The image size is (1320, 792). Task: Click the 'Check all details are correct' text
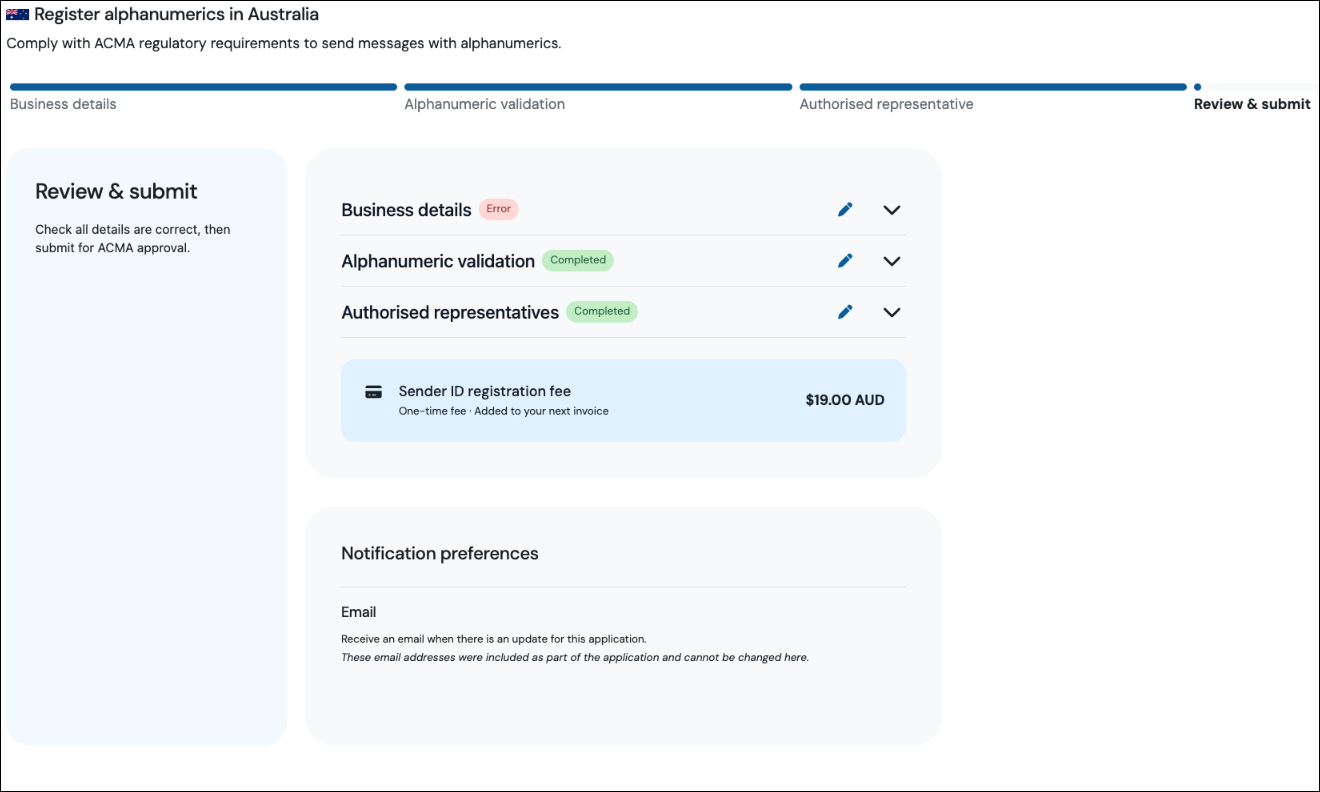133,239
